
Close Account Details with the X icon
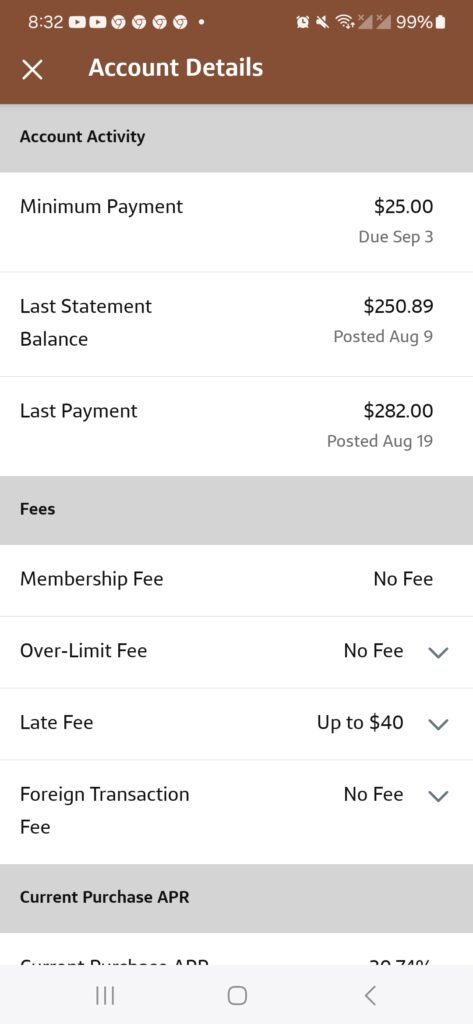coord(32,70)
